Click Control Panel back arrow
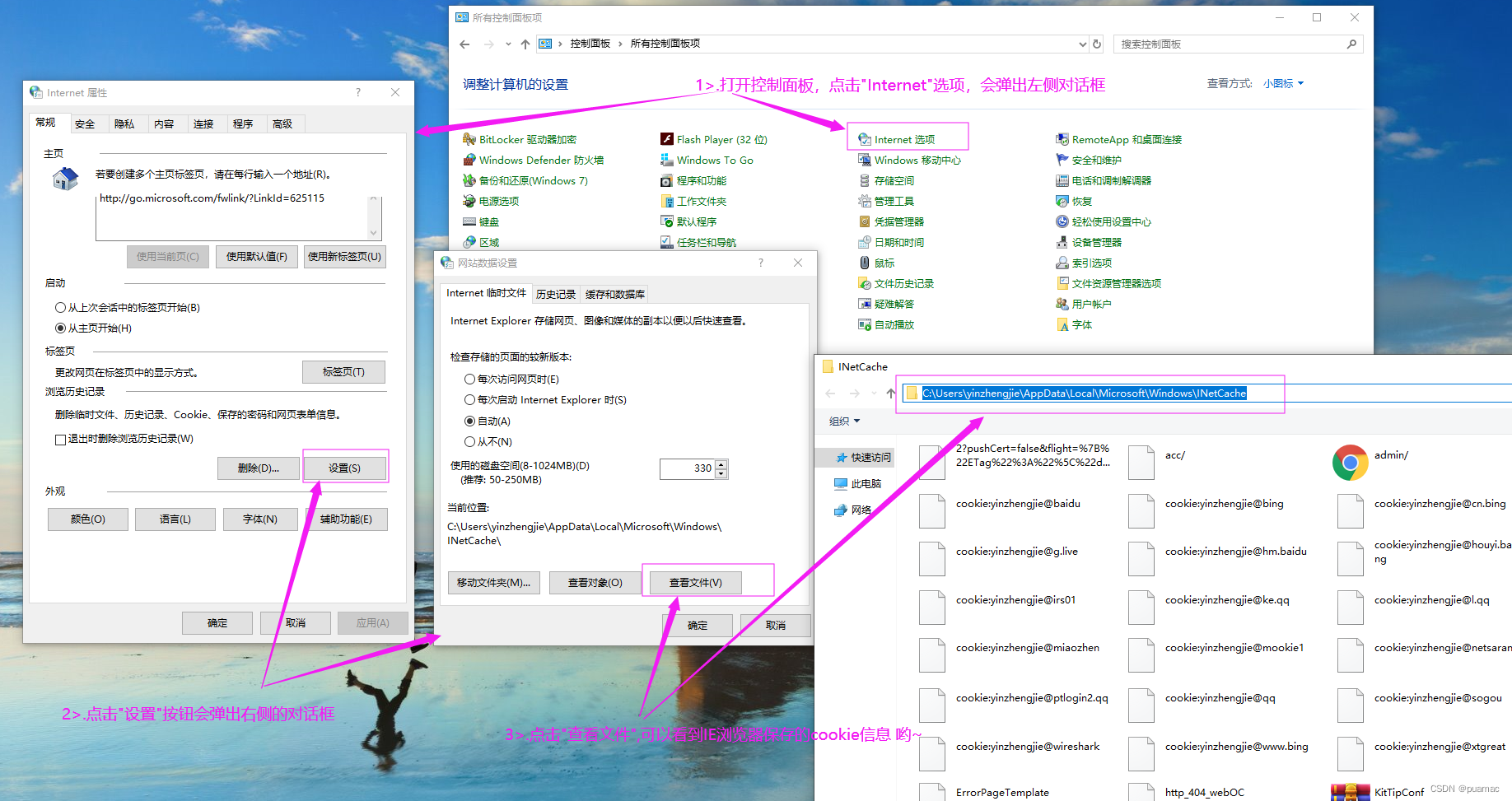The width and height of the screenshot is (1512, 801). 464,44
